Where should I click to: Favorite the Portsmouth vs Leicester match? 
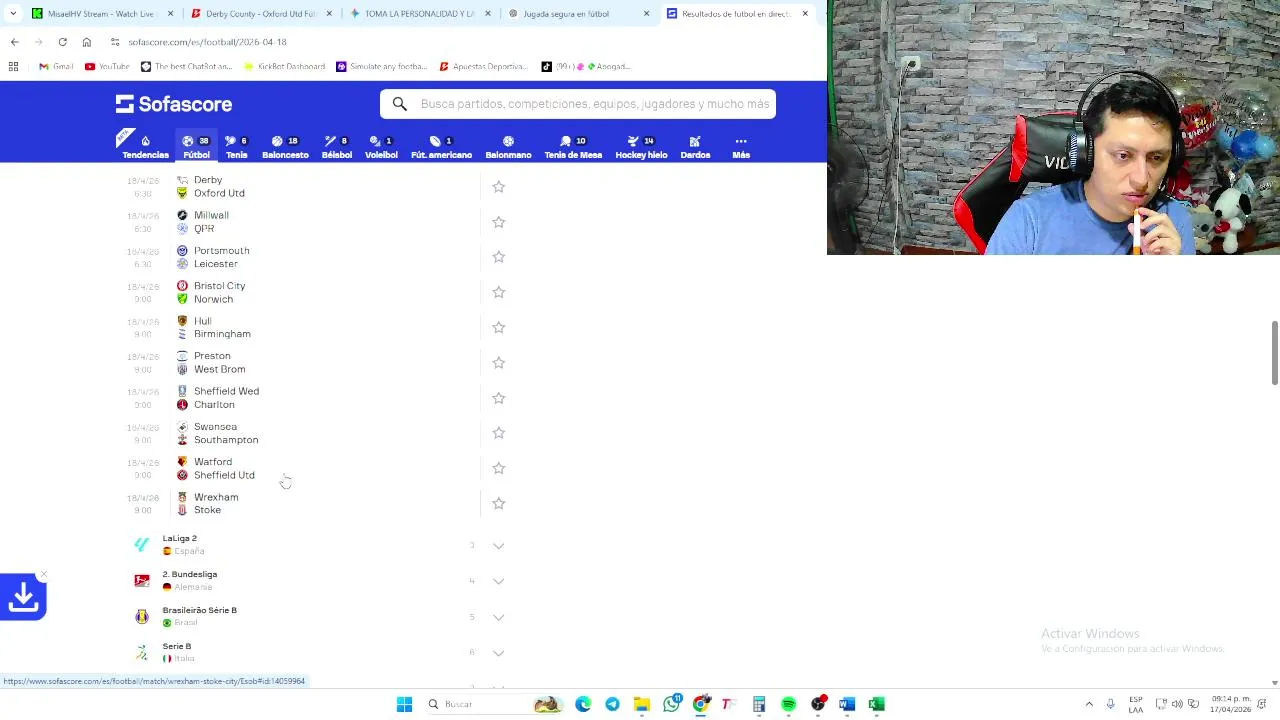[499, 257]
